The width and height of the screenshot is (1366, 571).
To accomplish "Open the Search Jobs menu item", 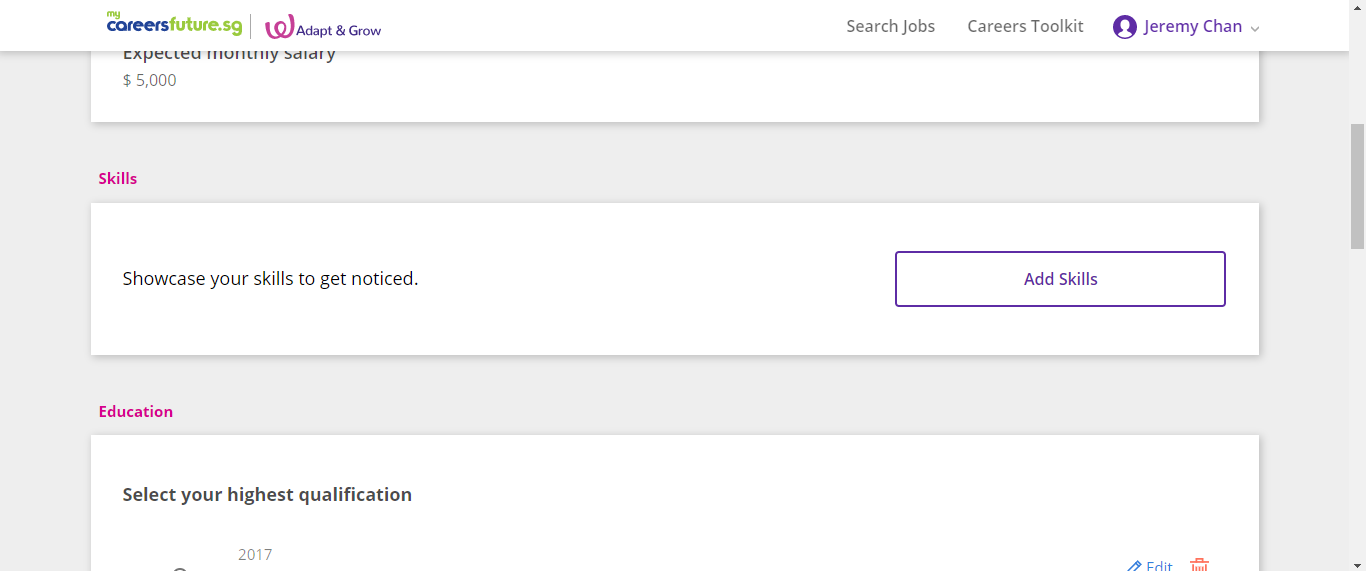I will coord(890,27).
